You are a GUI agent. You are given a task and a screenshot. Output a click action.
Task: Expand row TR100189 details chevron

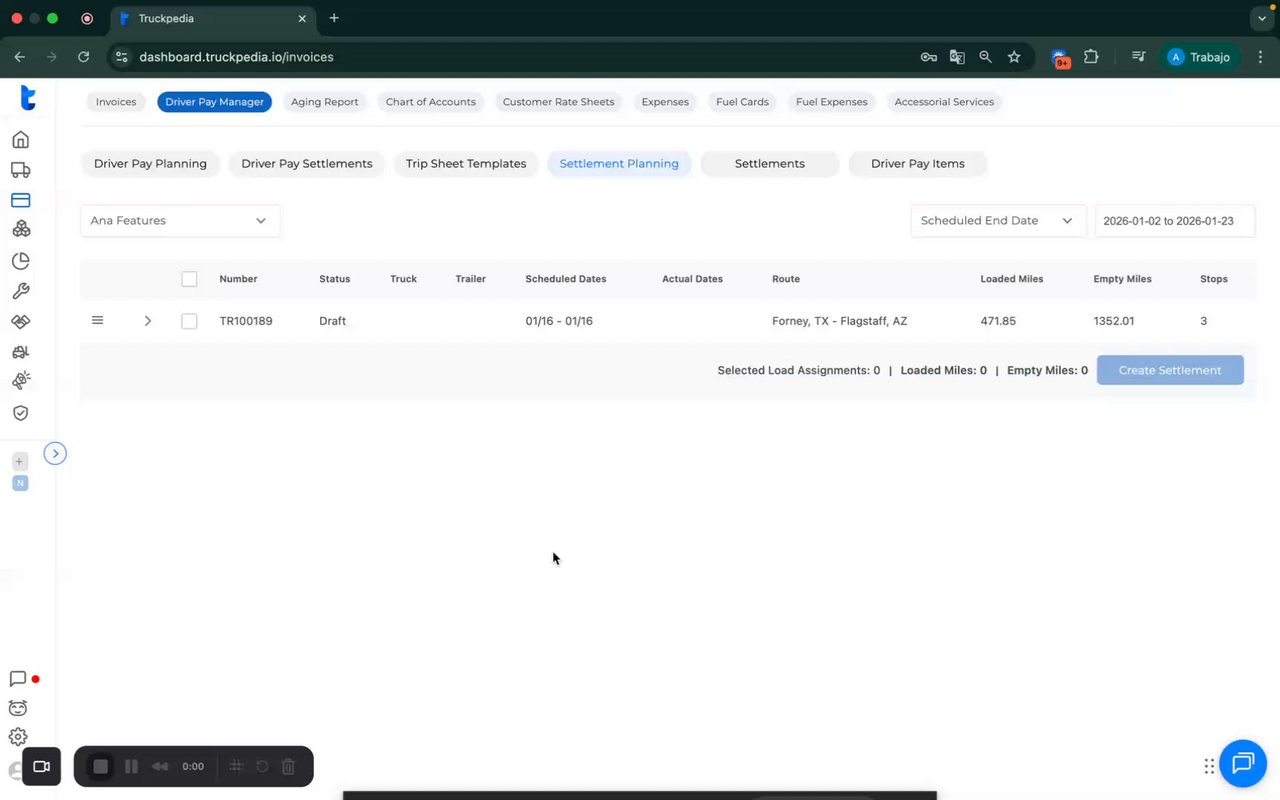click(147, 321)
